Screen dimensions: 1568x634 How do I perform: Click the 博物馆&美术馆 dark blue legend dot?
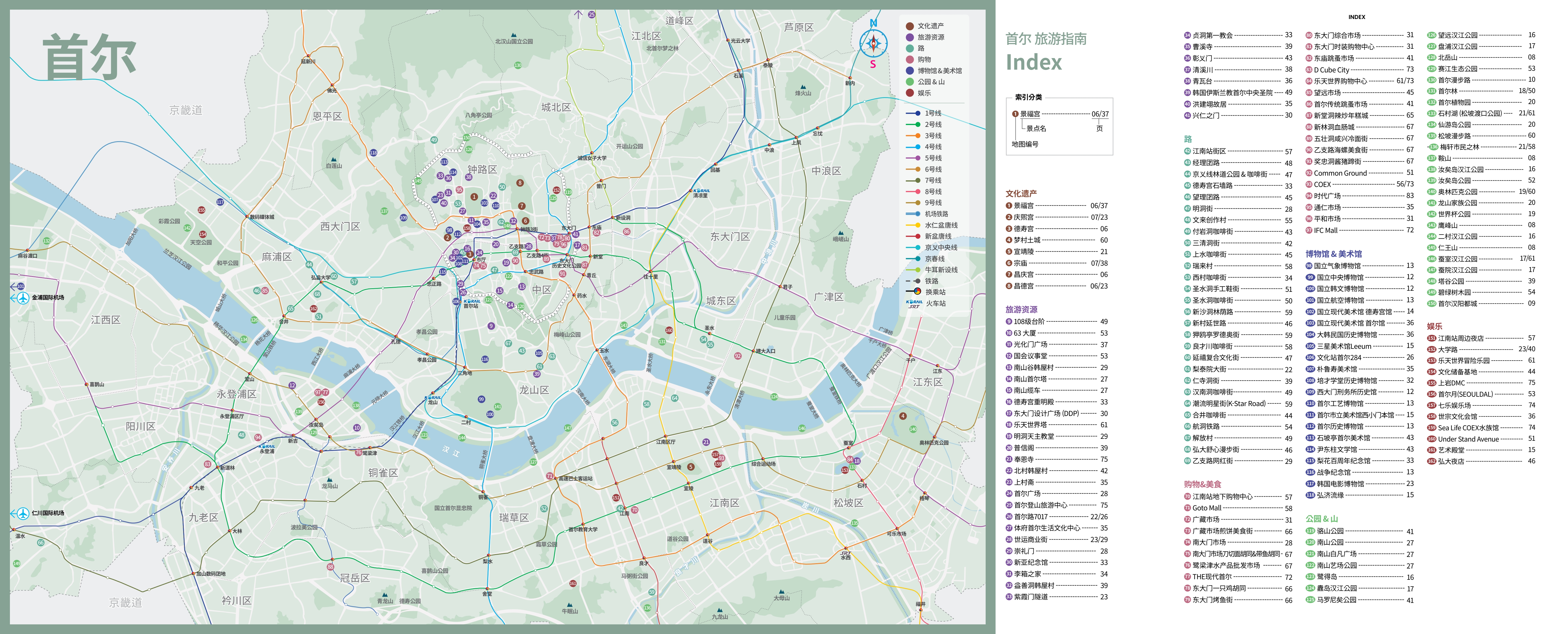pyautogui.click(x=909, y=70)
